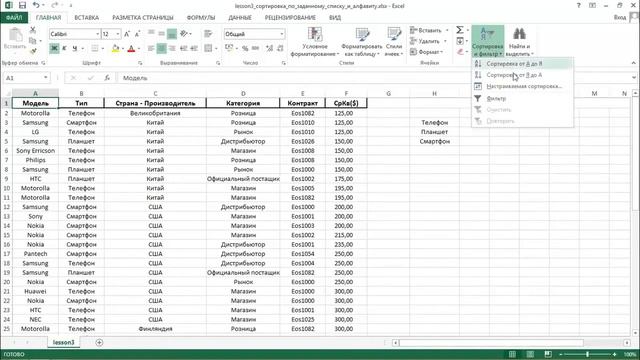640x360 pixels.
Task: Click the Format Painter brush icon
Action: [33, 51]
